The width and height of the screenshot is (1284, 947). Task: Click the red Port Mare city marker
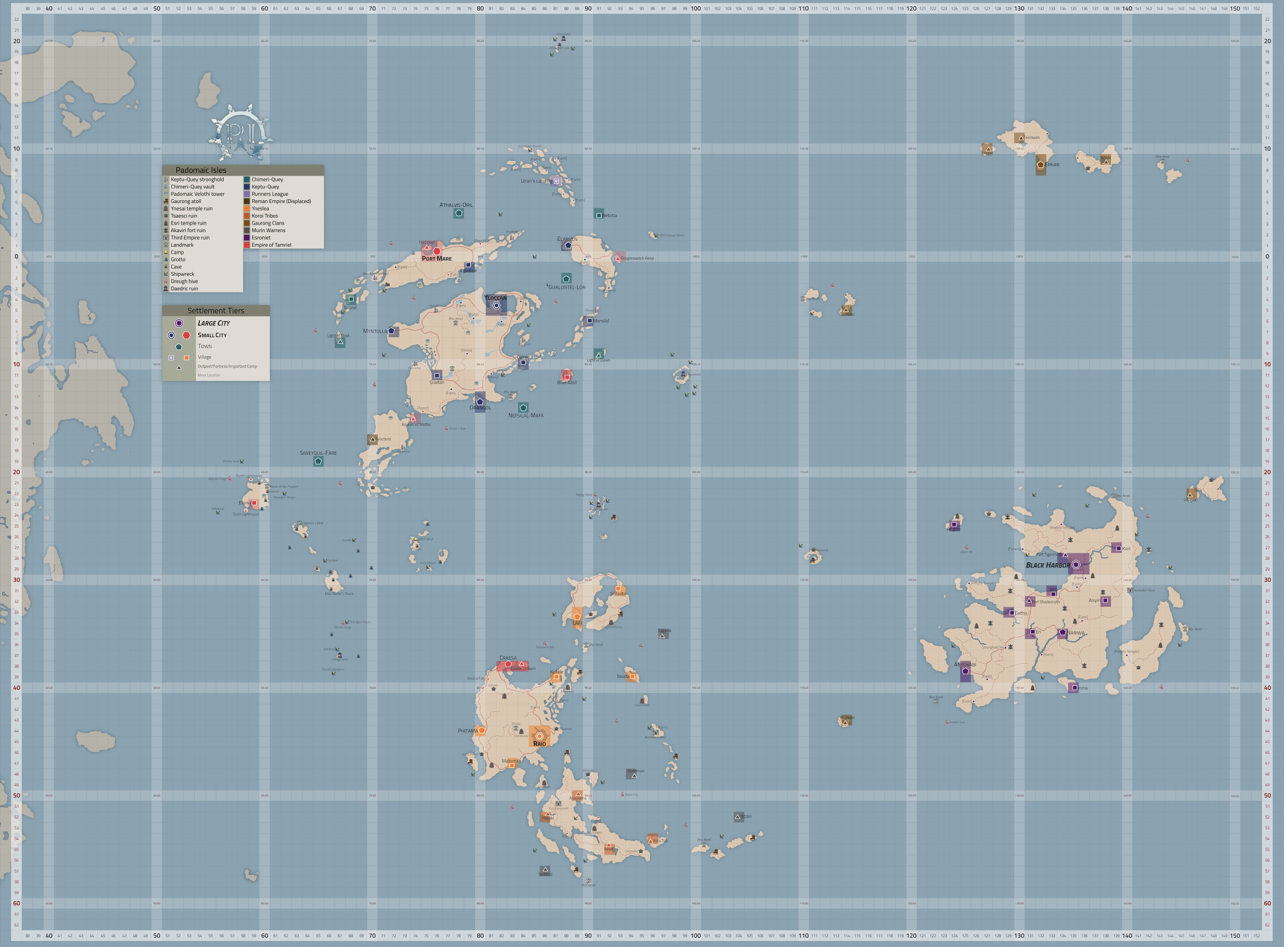coord(437,251)
